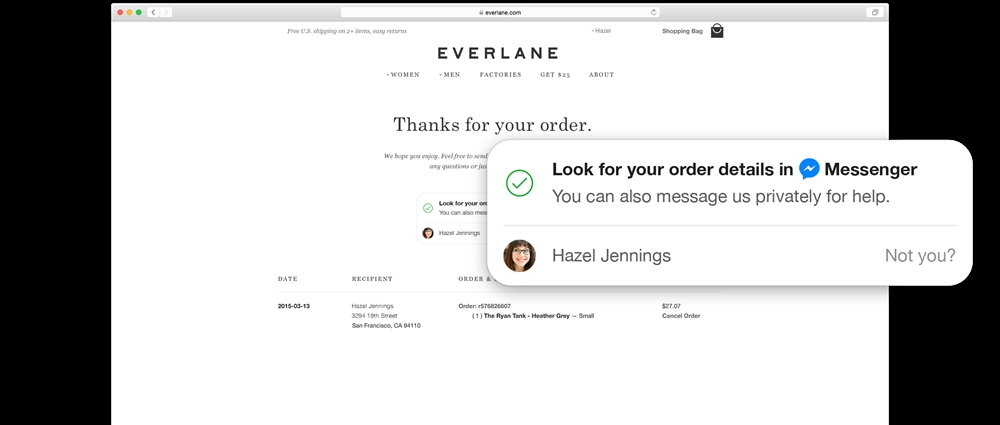Expand the Men dropdown menu

point(450,75)
